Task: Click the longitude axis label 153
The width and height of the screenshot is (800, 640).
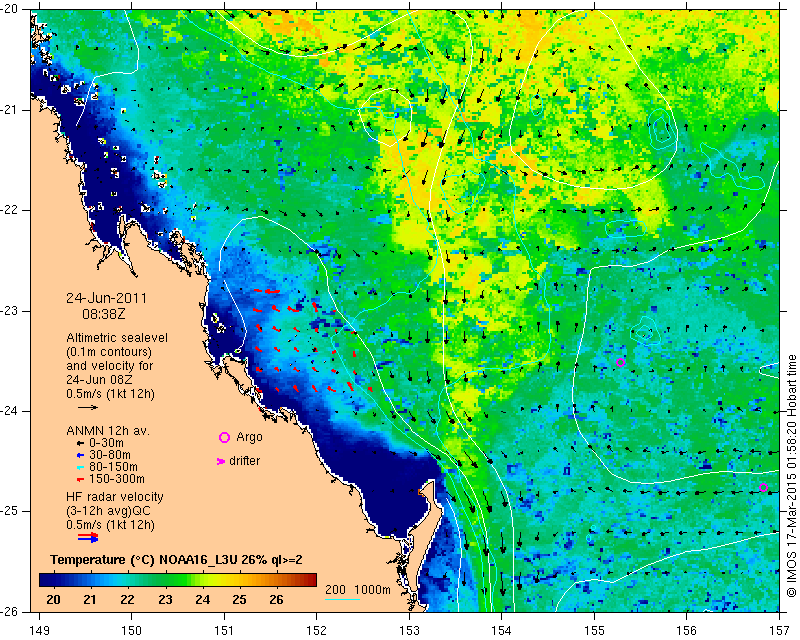Action: click(x=409, y=631)
